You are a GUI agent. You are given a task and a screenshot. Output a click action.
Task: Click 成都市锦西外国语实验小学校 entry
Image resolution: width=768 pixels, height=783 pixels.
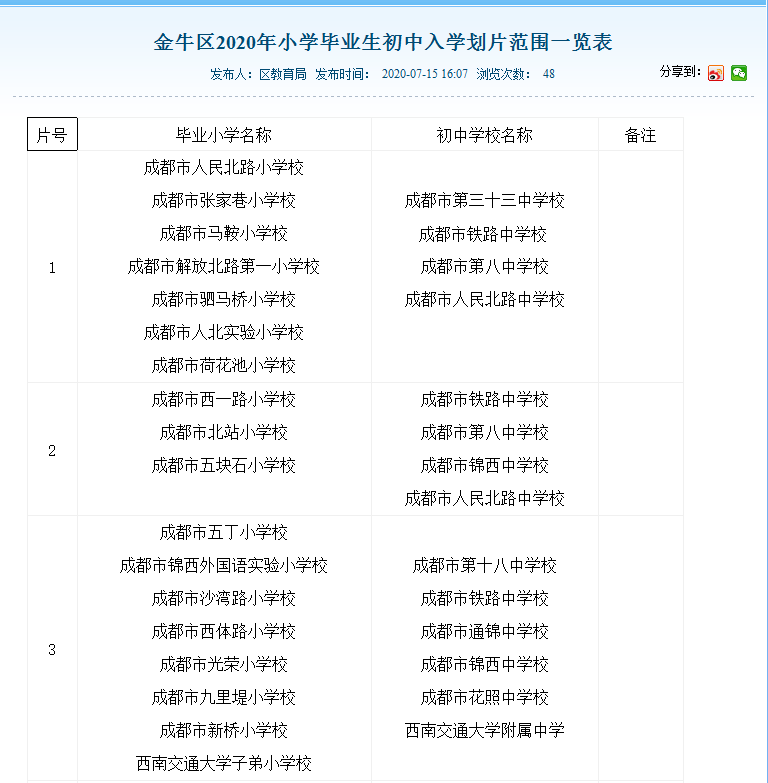(x=224, y=565)
